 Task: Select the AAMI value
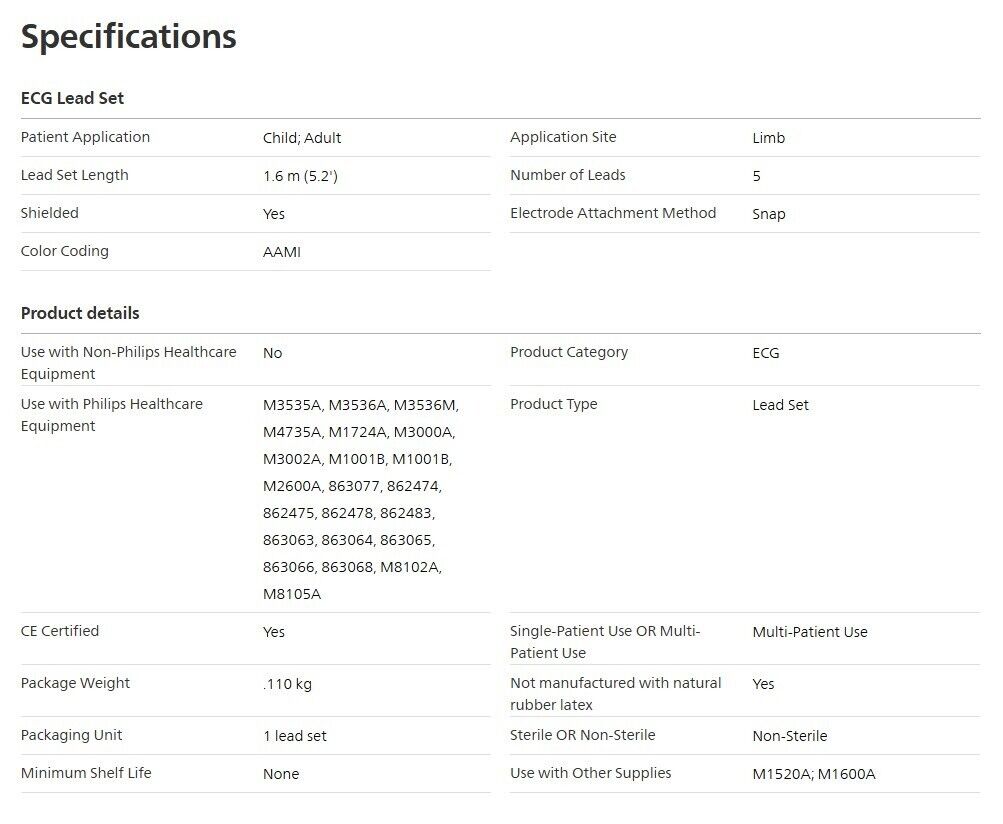(281, 251)
